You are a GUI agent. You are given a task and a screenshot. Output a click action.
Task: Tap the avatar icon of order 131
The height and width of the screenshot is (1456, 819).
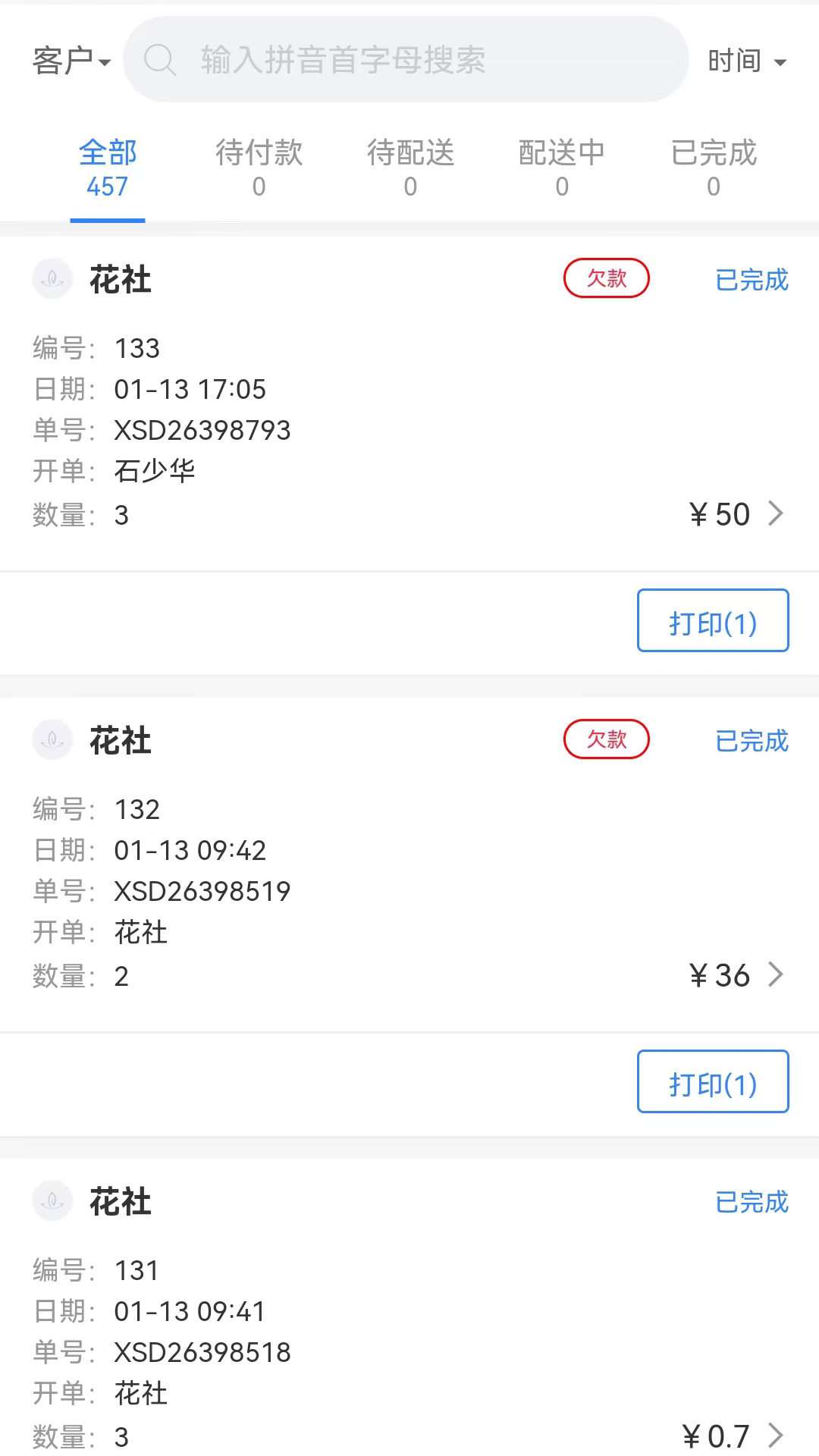coord(52,1201)
